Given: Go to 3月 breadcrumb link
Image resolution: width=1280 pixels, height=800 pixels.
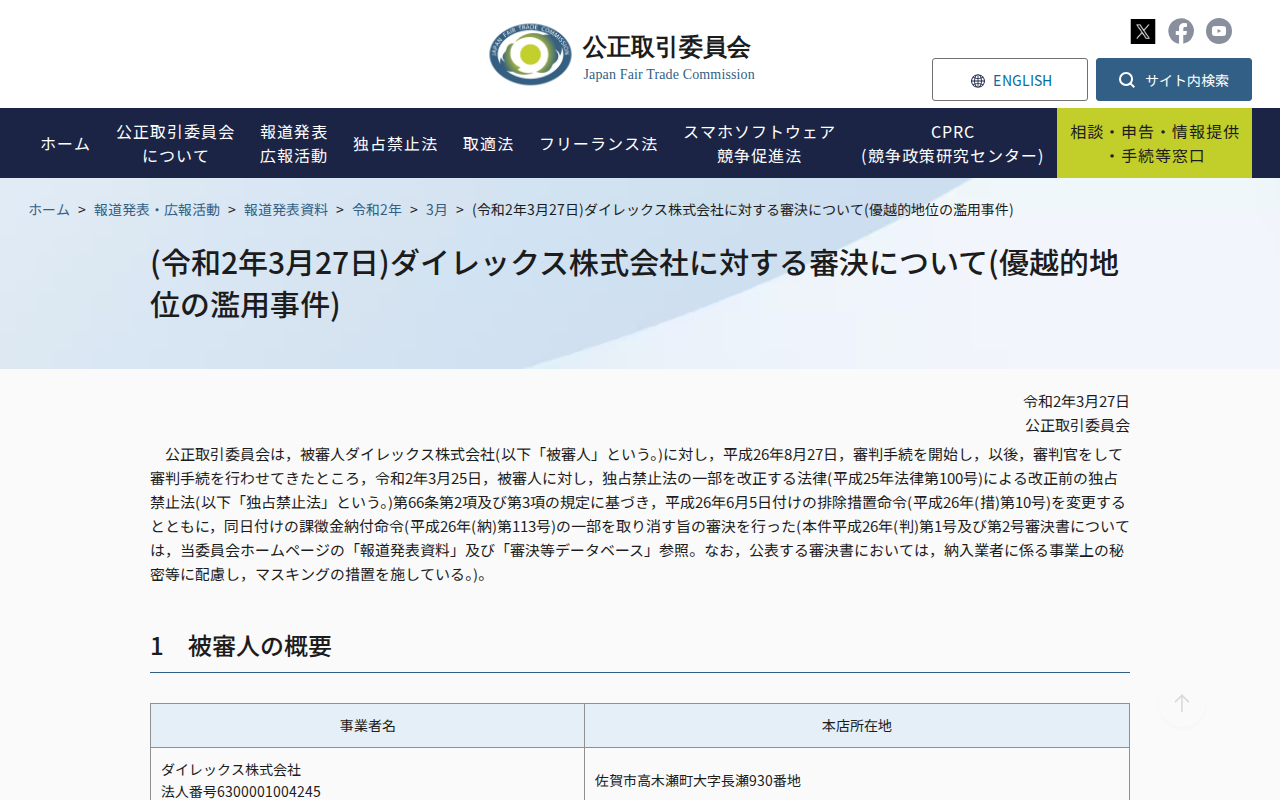Looking at the screenshot, I should tap(437, 209).
